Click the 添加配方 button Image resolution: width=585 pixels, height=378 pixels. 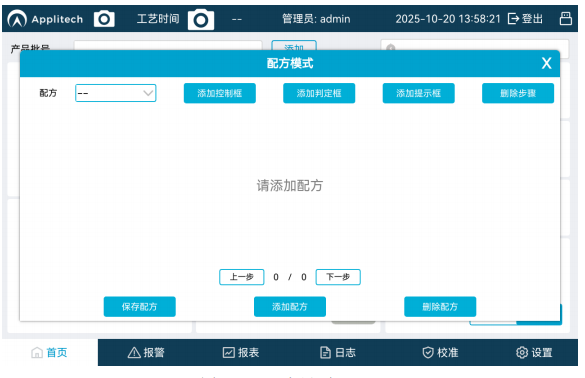[x=290, y=307]
